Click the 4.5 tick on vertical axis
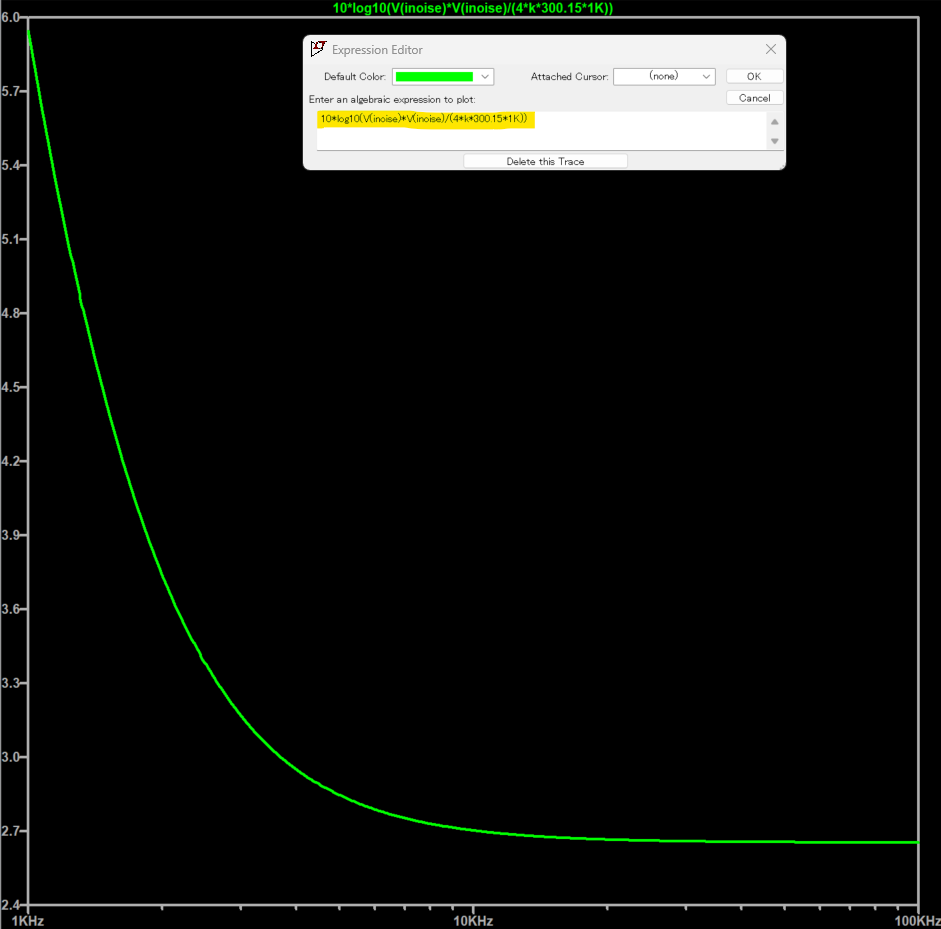Screen dimensions: 941x929 coord(10,387)
